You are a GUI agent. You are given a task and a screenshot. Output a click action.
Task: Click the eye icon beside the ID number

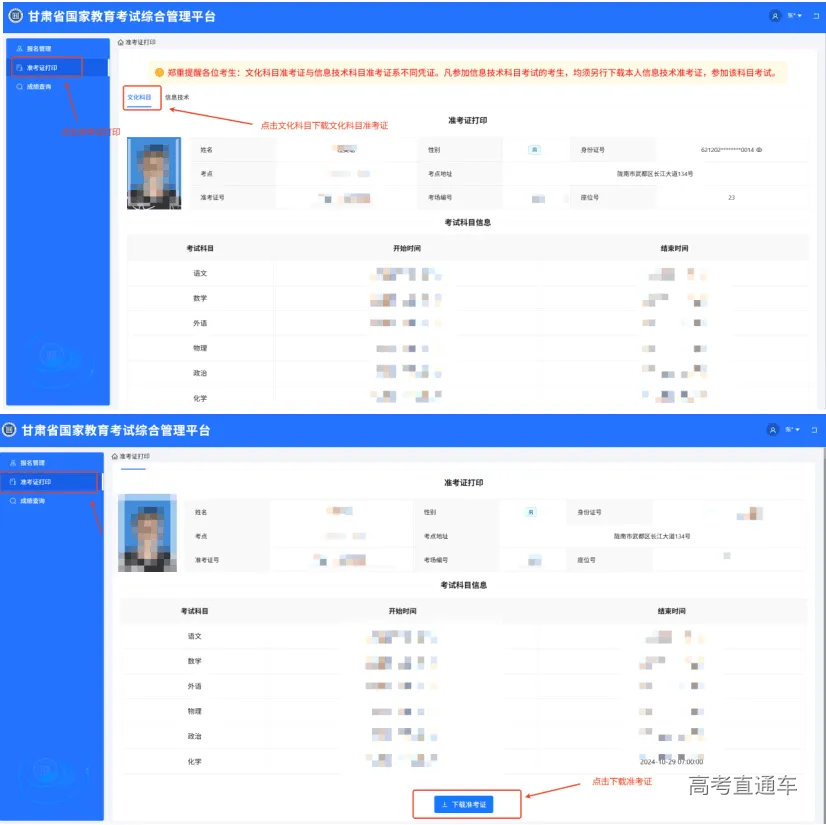point(760,150)
